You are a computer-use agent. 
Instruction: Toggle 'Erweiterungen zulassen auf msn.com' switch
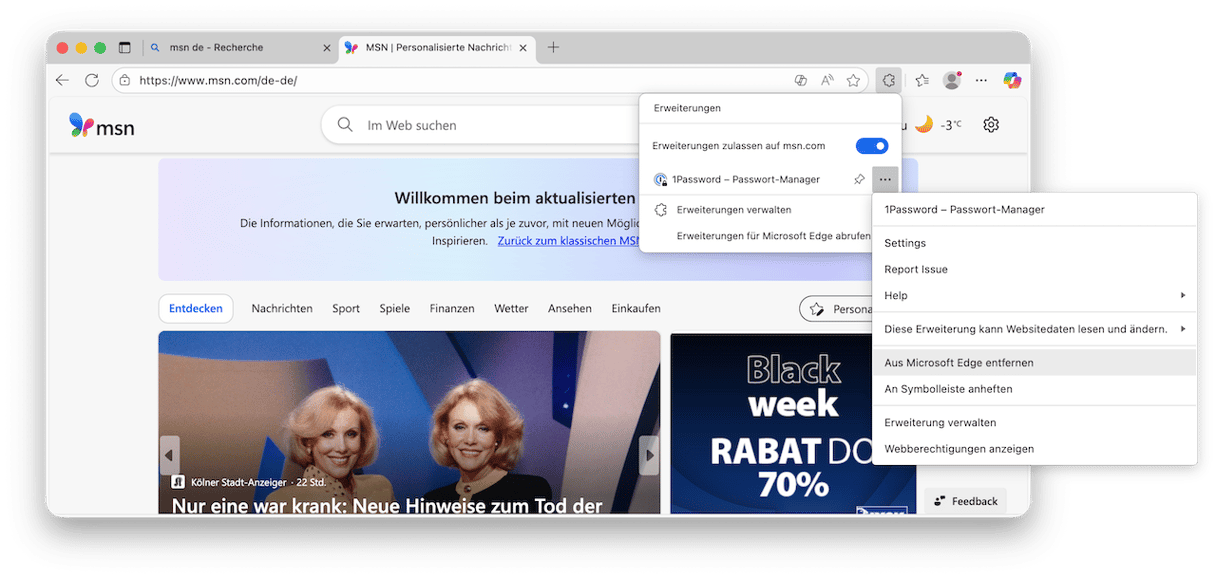click(871, 146)
